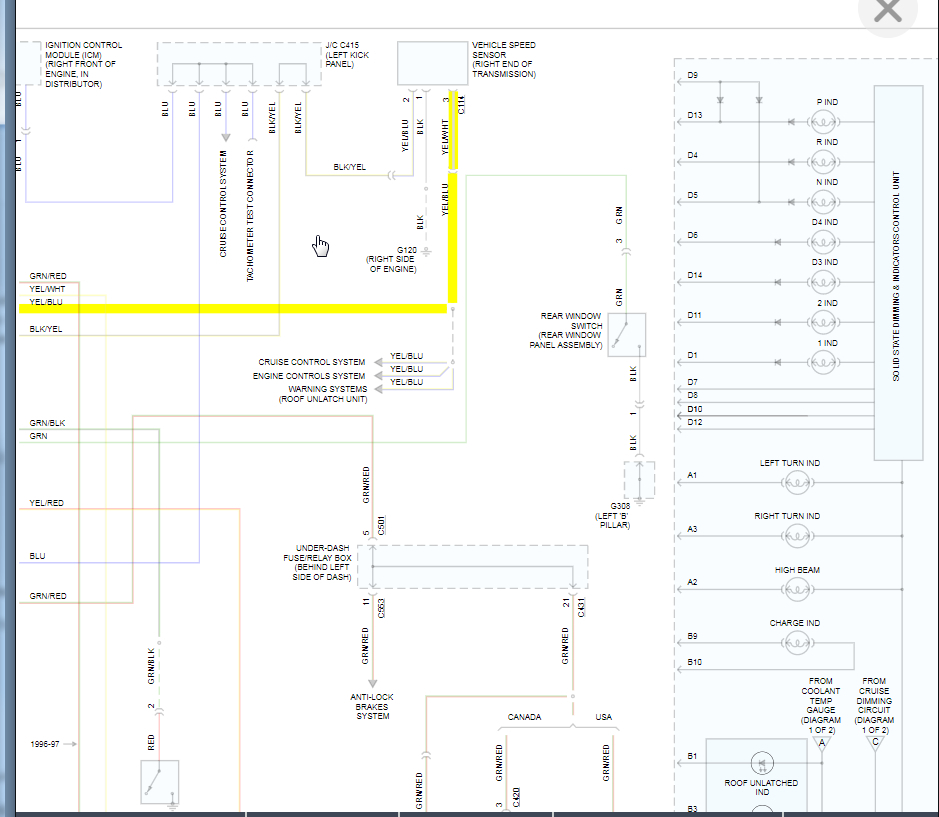Image resolution: width=939 pixels, height=817 pixels.
Task: Click the G120 ground symbol
Action: coord(426,252)
